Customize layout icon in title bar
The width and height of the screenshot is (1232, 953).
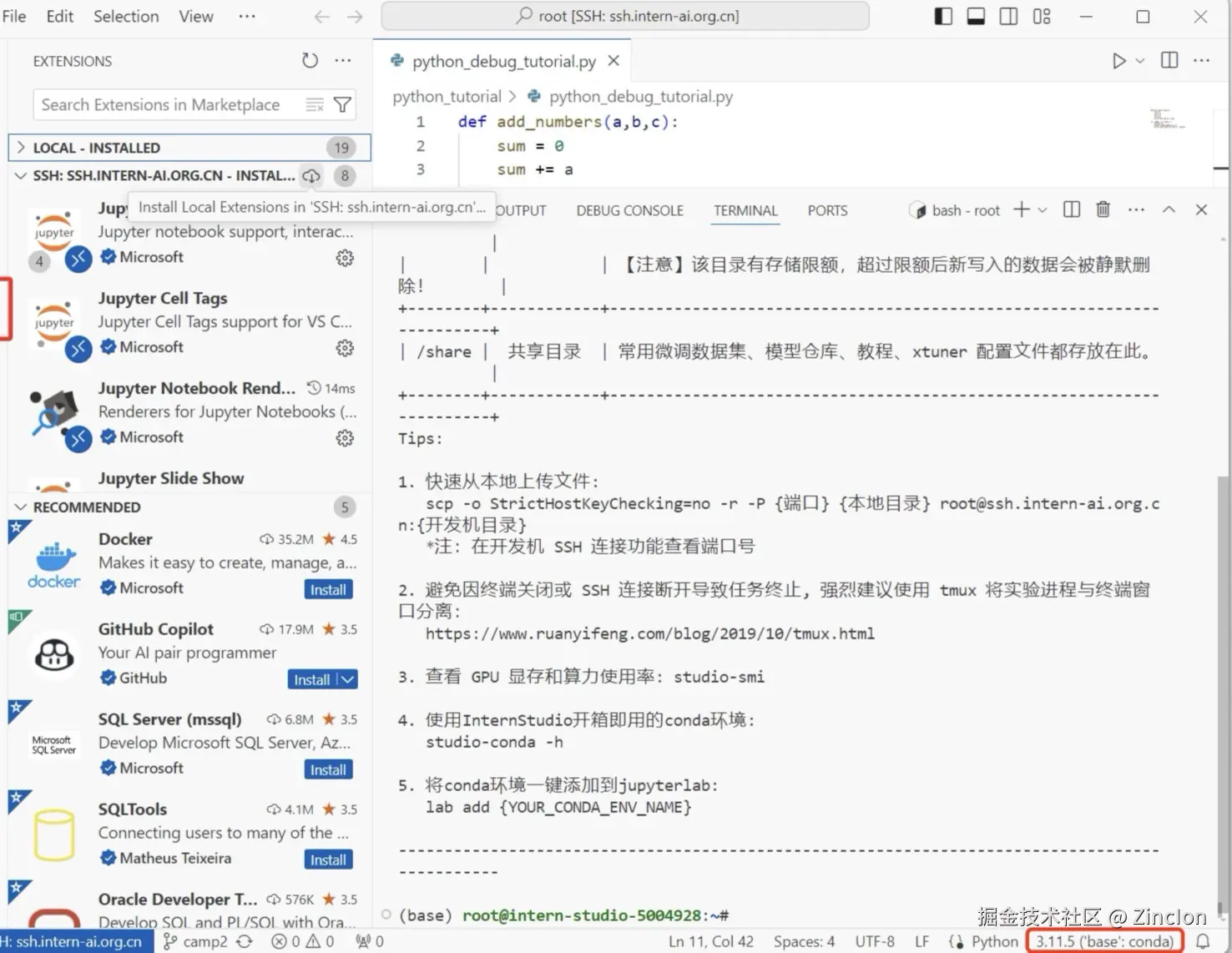pos(1042,17)
